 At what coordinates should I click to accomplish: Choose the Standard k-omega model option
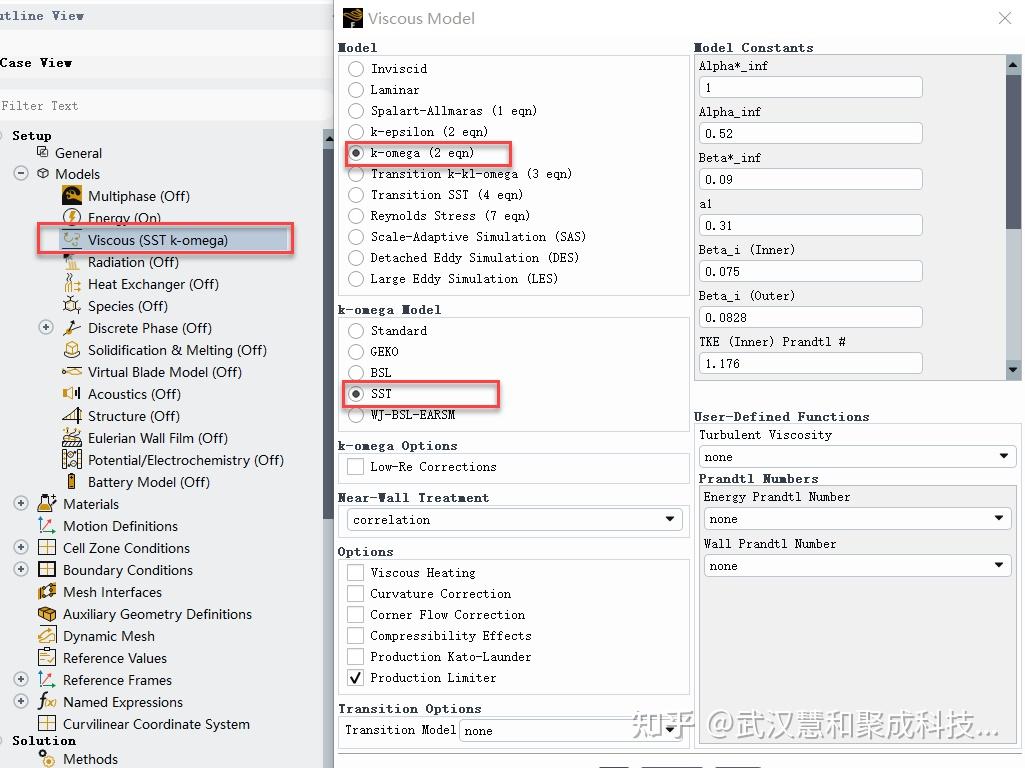356,331
